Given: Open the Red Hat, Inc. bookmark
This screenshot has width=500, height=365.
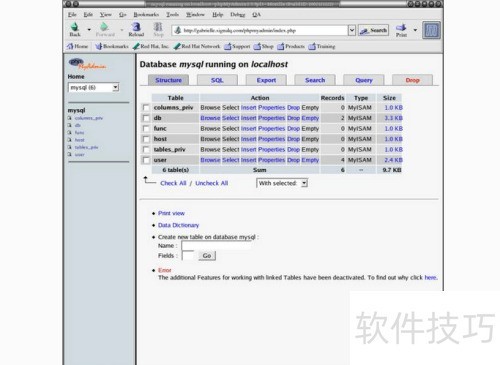Looking at the screenshot, I should pos(151,46).
